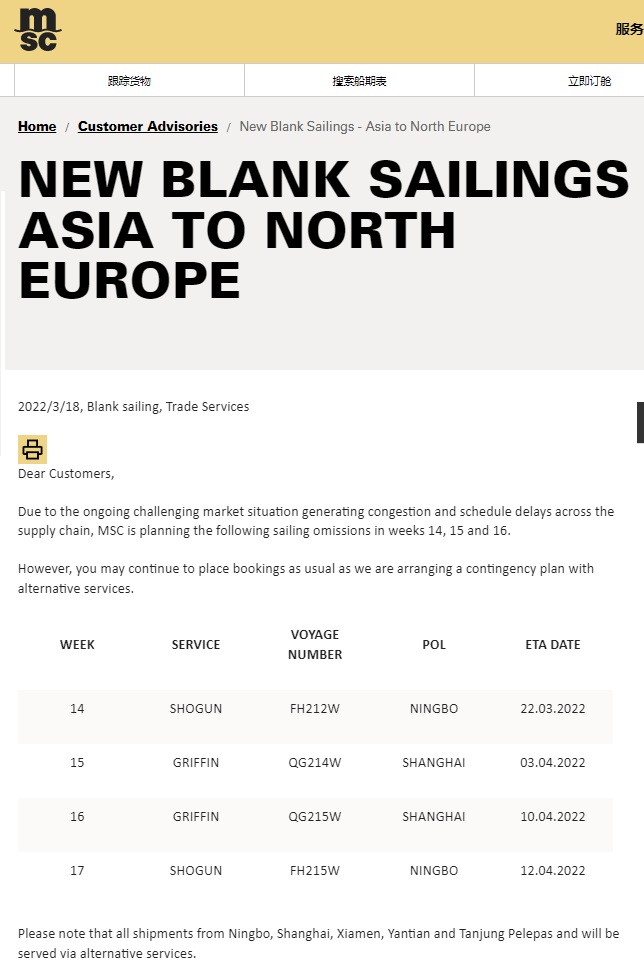Open the dark side tab on right edge

pos(640,422)
